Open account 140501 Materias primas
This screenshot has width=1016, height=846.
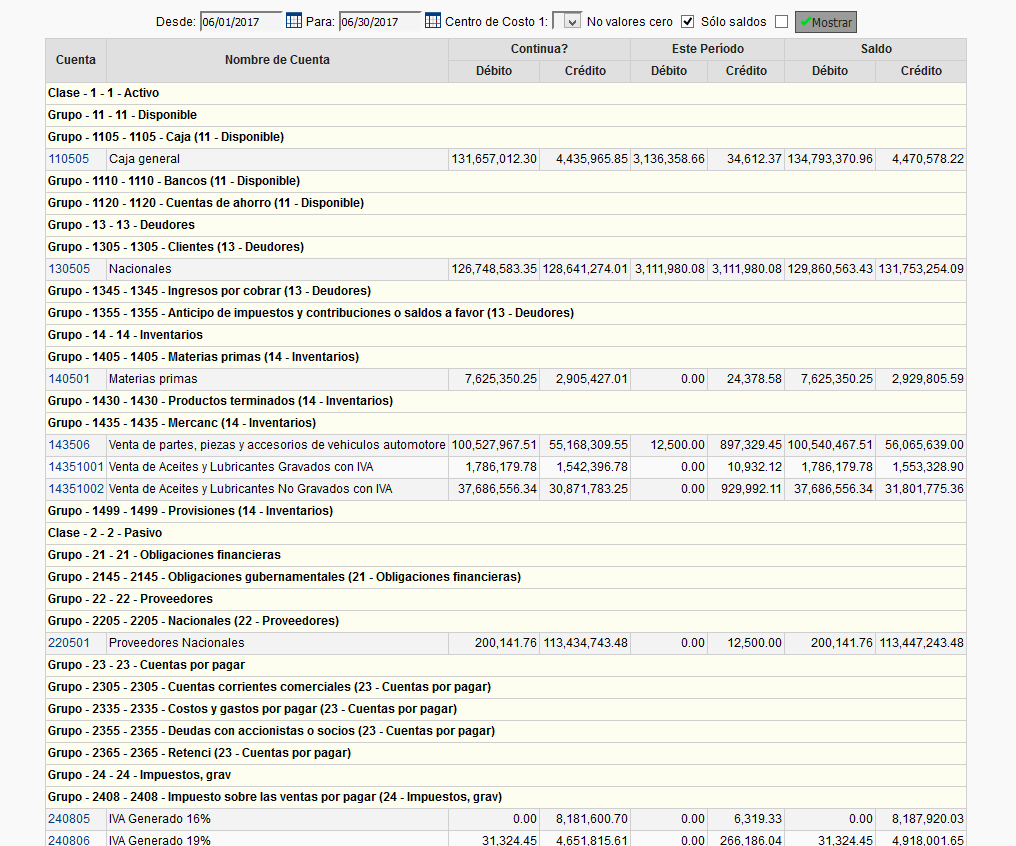tap(68, 379)
